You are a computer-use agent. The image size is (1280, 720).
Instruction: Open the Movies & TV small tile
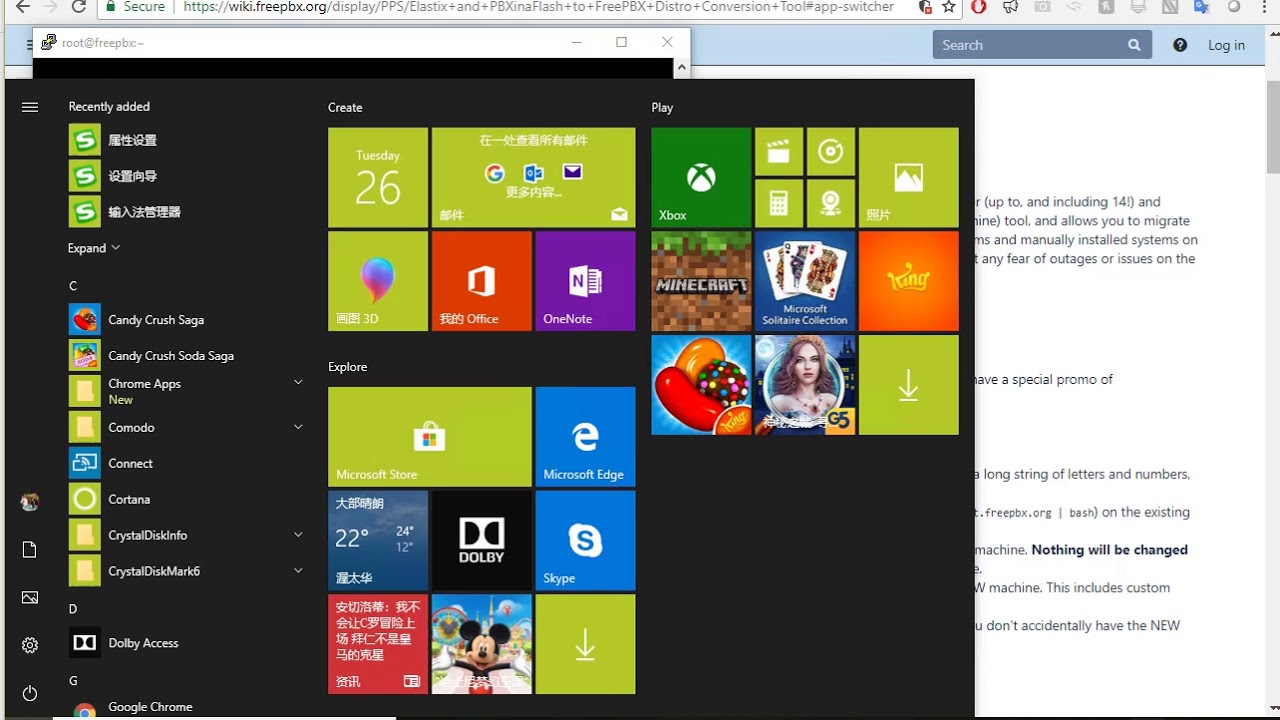pyautogui.click(x=779, y=151)
